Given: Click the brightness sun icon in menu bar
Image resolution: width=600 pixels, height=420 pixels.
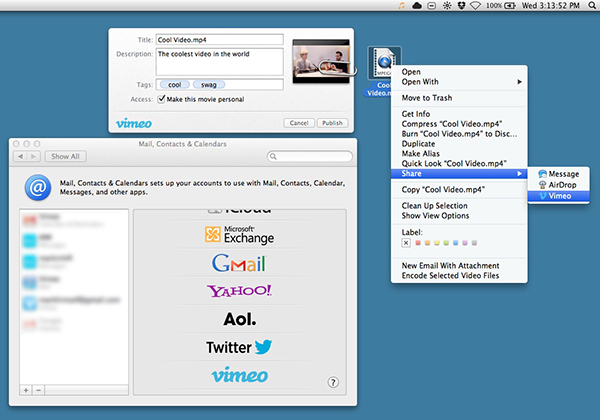Looking at the screenshot, I should pyautogui.click(x=447, y=5).
